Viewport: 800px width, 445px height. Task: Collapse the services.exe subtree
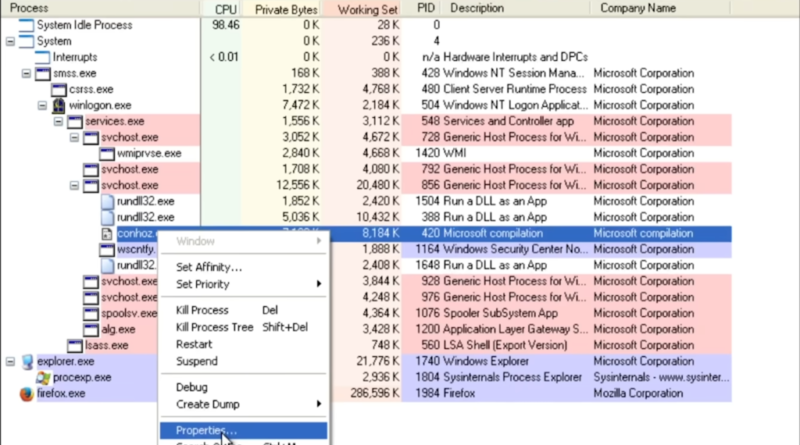(x=58, y=121)
